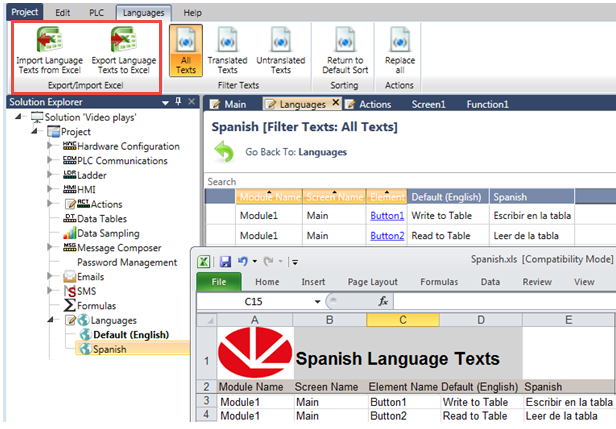Click the Replace all icon

pyautogui.click(x=400, y=41)
